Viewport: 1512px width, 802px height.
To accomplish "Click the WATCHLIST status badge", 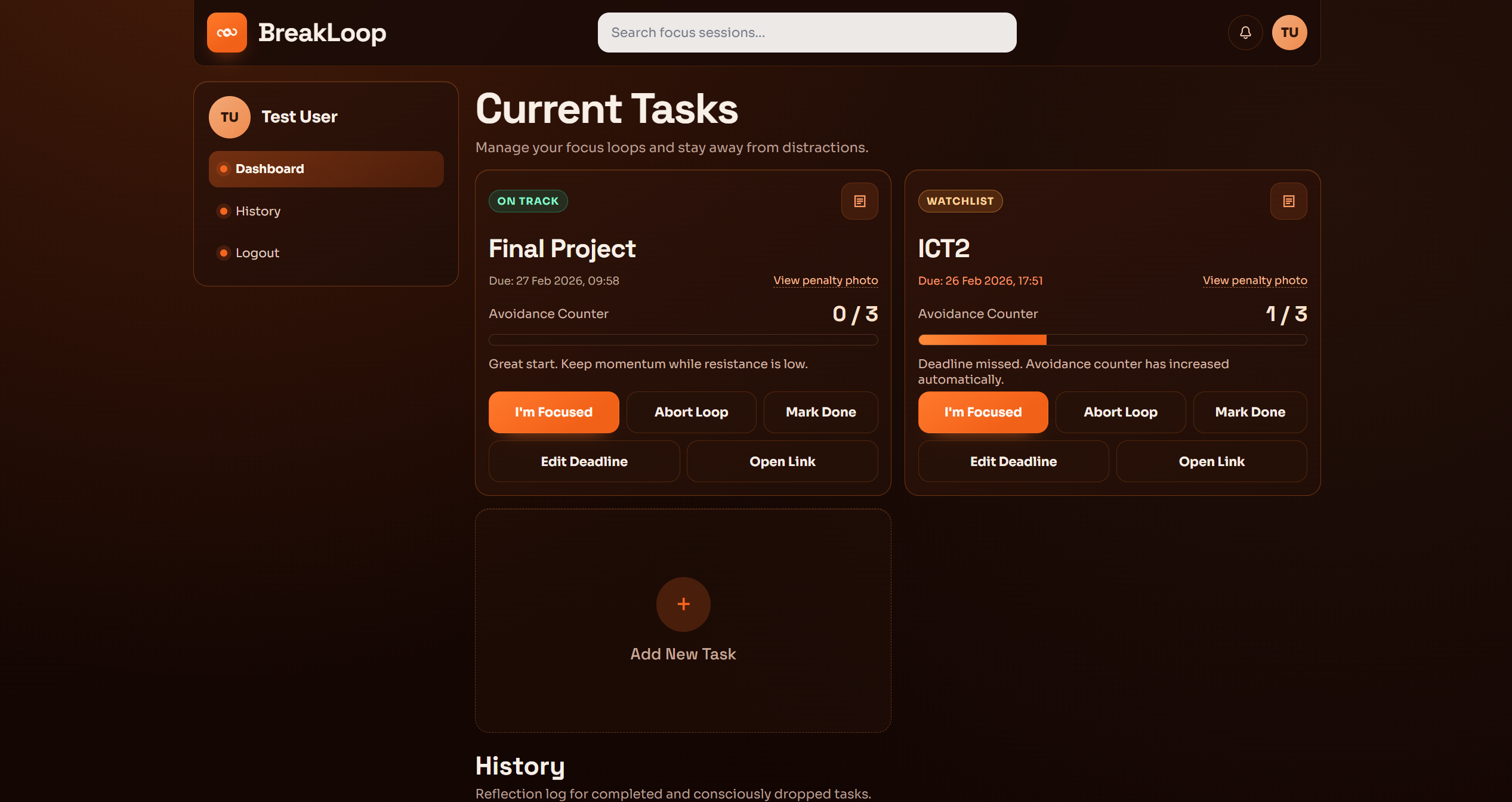I will (x=959, y=201).
